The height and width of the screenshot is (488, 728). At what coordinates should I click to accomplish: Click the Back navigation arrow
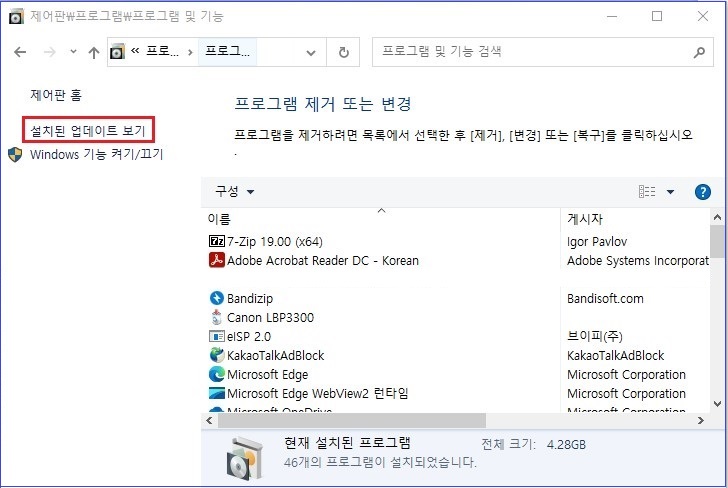click(20, 52)
